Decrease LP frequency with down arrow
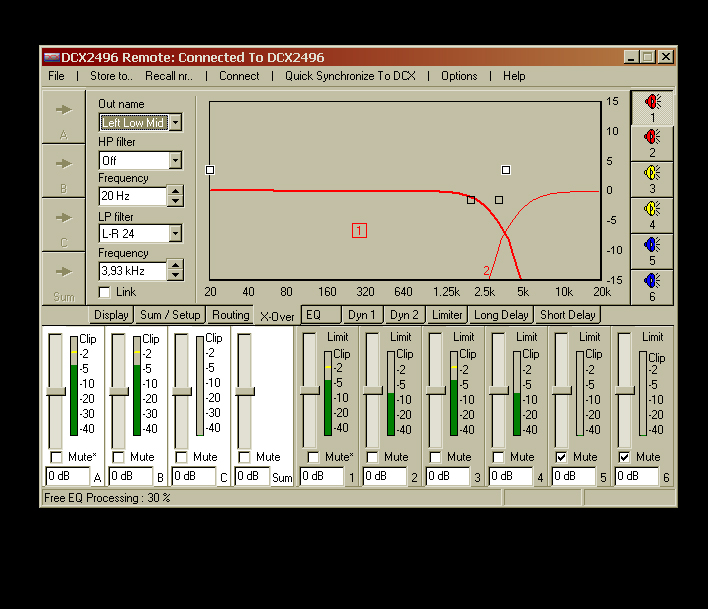 pos(175,275)
